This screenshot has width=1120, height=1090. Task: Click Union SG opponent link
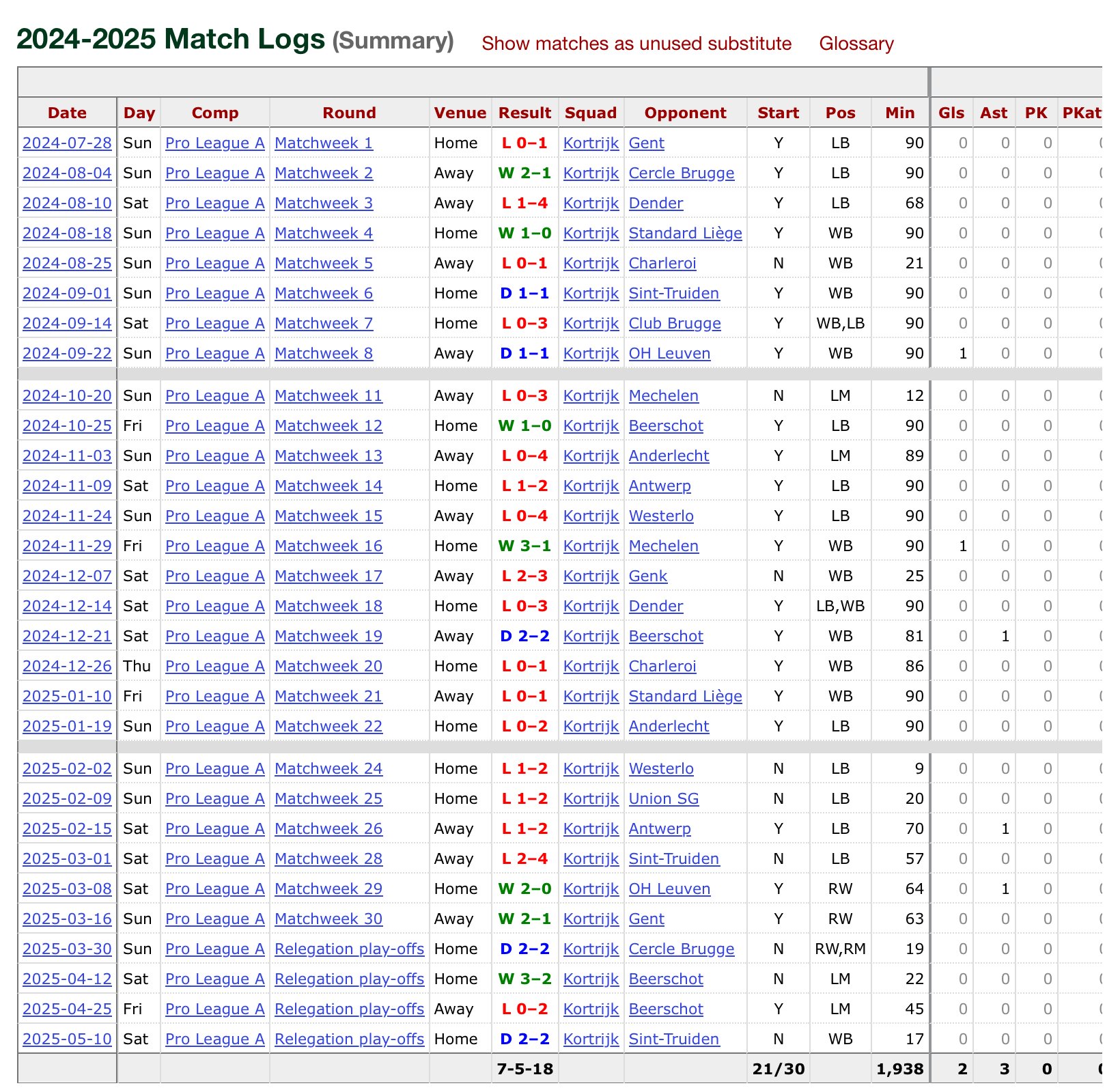663,799
